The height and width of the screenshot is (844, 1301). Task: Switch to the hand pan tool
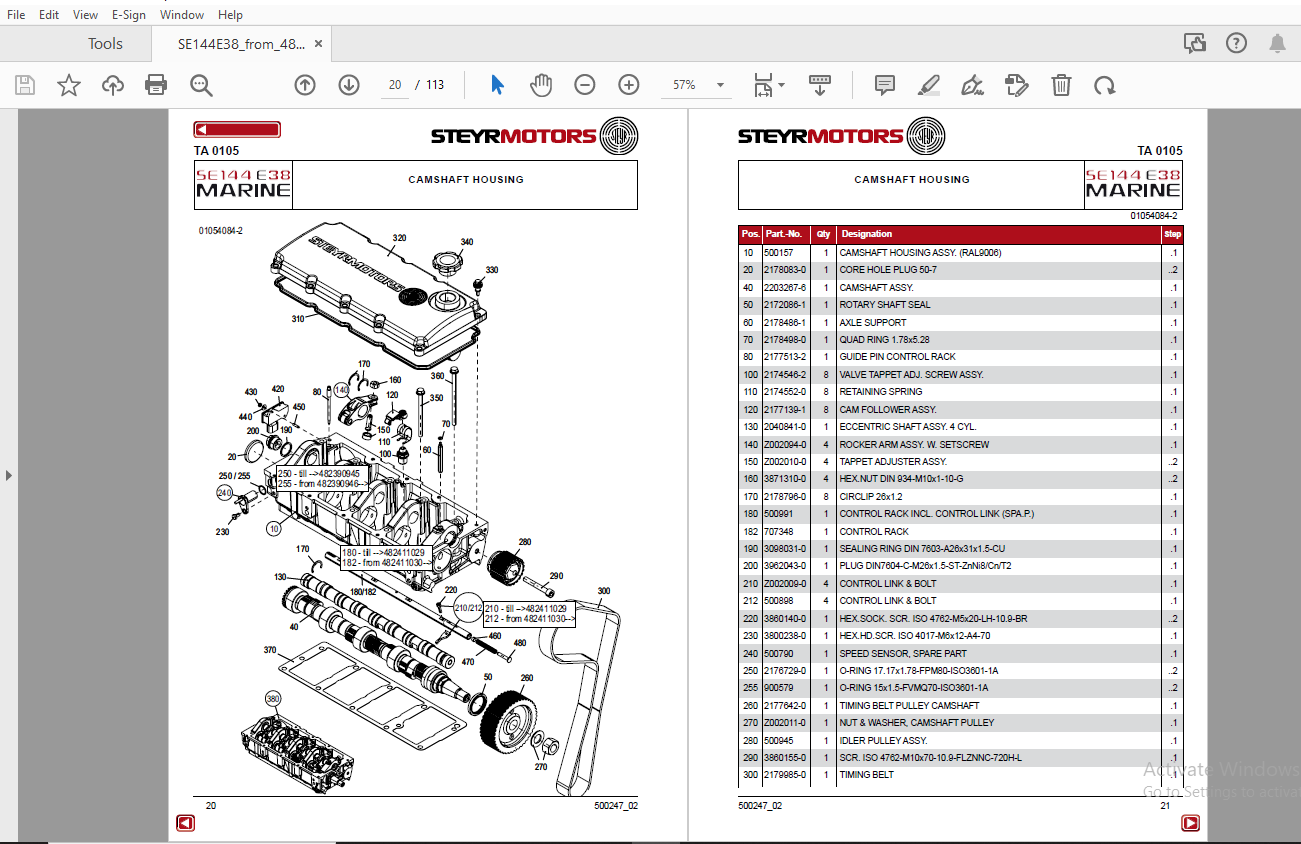coord(541,85)
